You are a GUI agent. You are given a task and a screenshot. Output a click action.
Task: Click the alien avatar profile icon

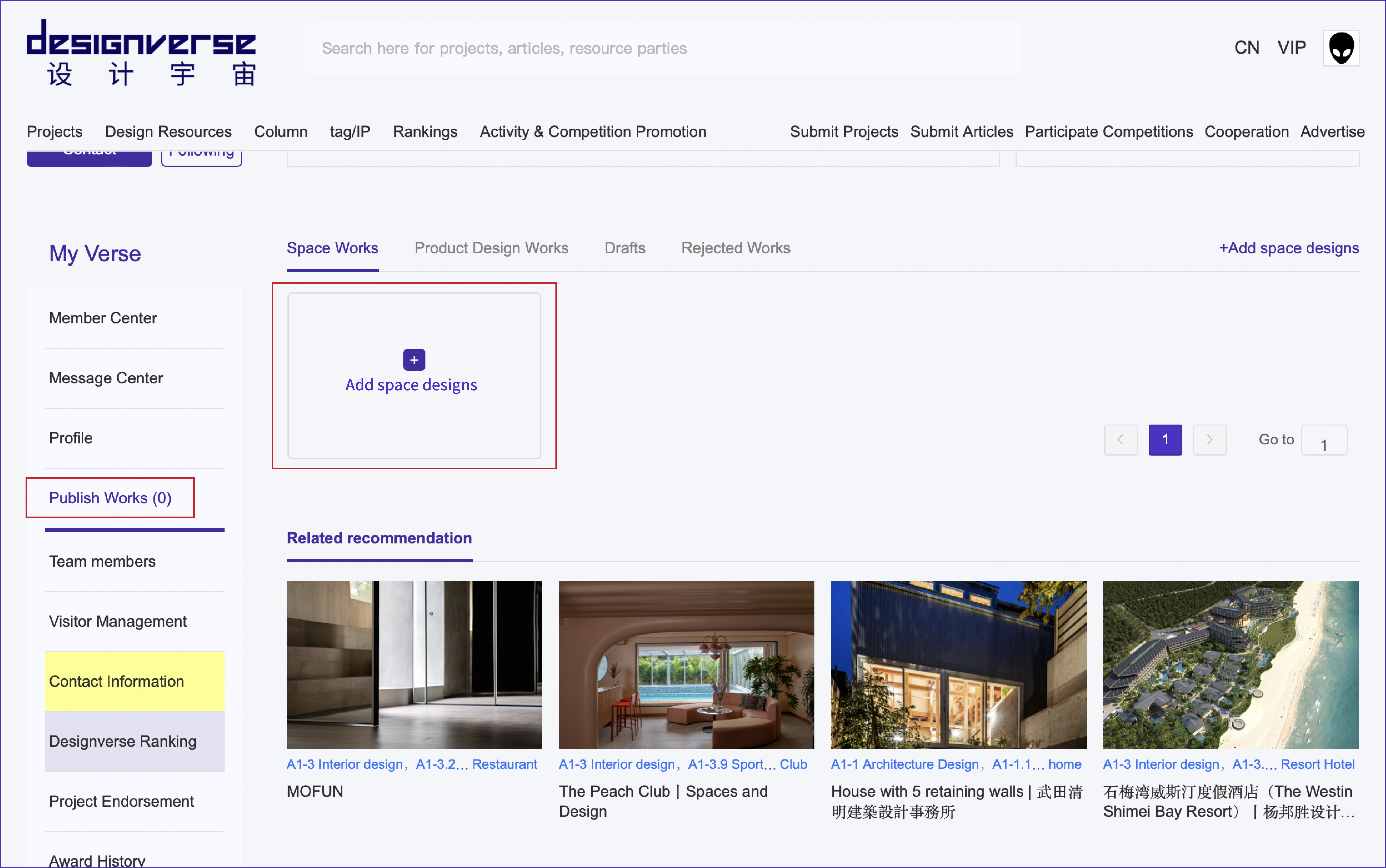point(1341,48)
